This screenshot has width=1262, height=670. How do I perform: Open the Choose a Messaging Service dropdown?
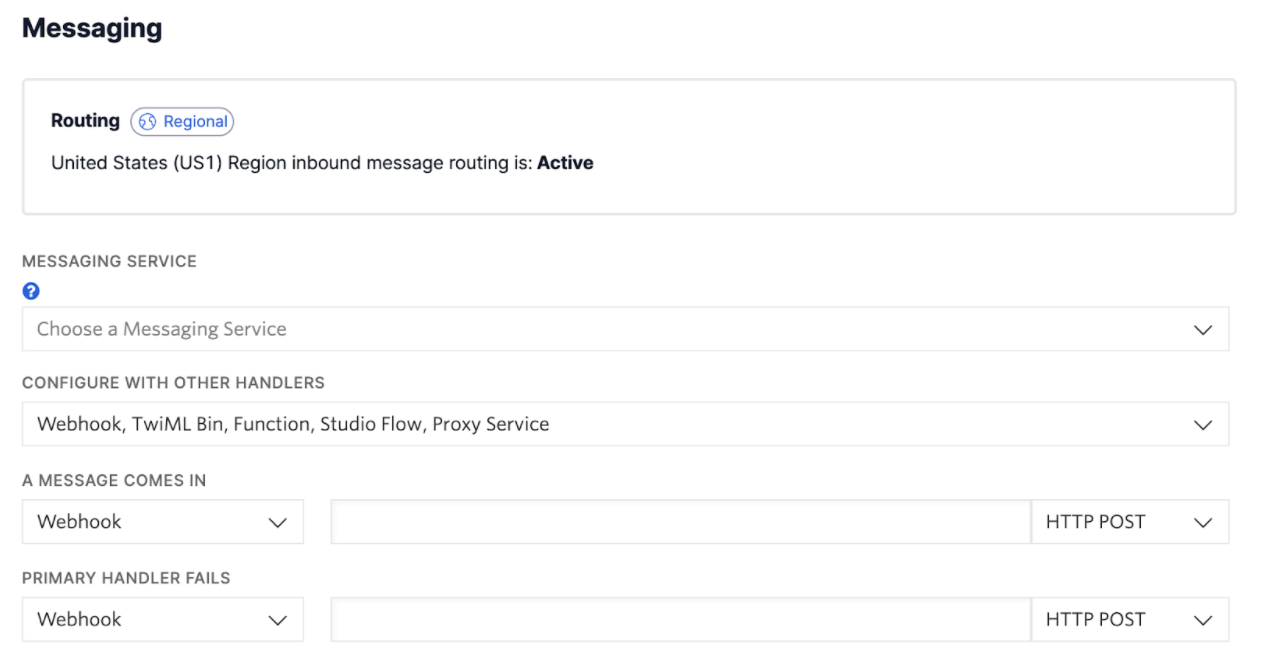(x=625, y=328)
